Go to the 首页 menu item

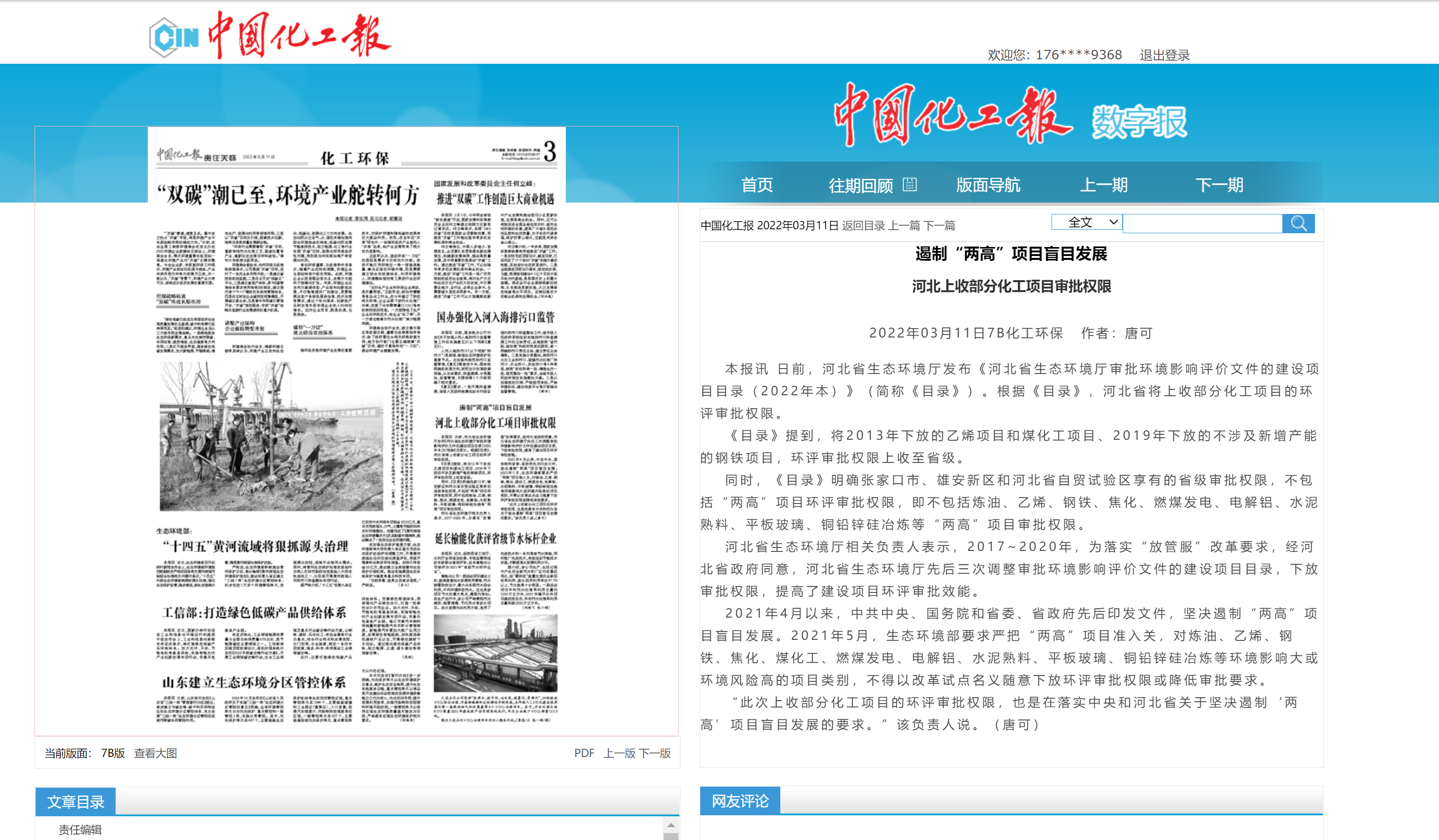757,185
